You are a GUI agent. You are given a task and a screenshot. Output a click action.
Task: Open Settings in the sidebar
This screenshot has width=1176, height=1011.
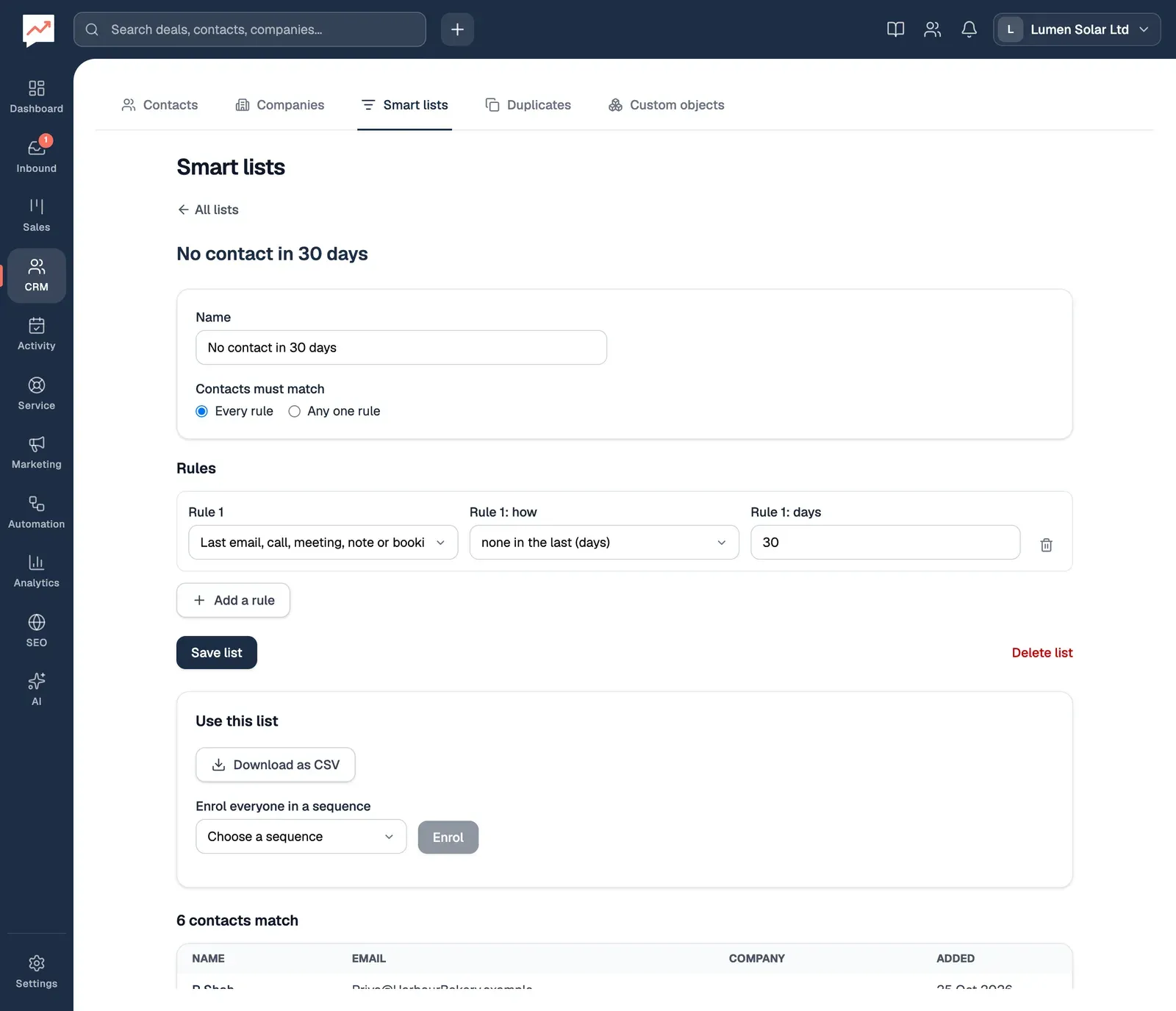click(36, 971)
